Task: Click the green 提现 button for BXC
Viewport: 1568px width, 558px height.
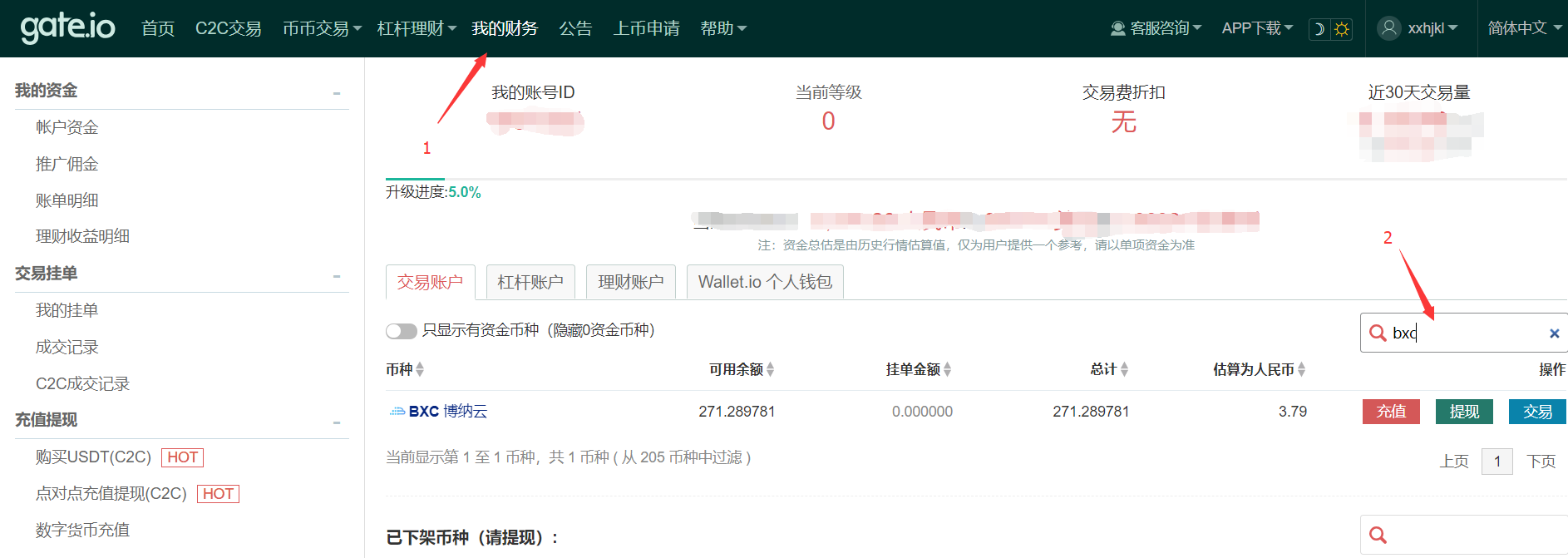Action: click(x=1464, y=411)
